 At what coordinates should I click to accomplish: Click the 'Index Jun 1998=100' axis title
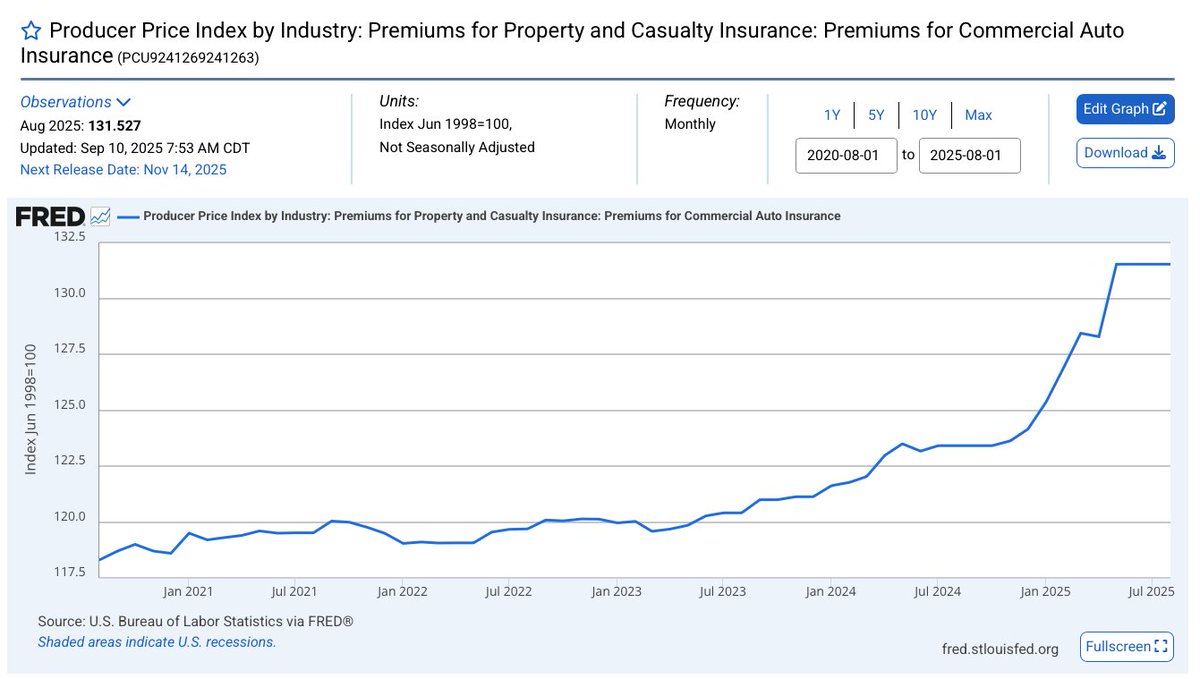30,409
